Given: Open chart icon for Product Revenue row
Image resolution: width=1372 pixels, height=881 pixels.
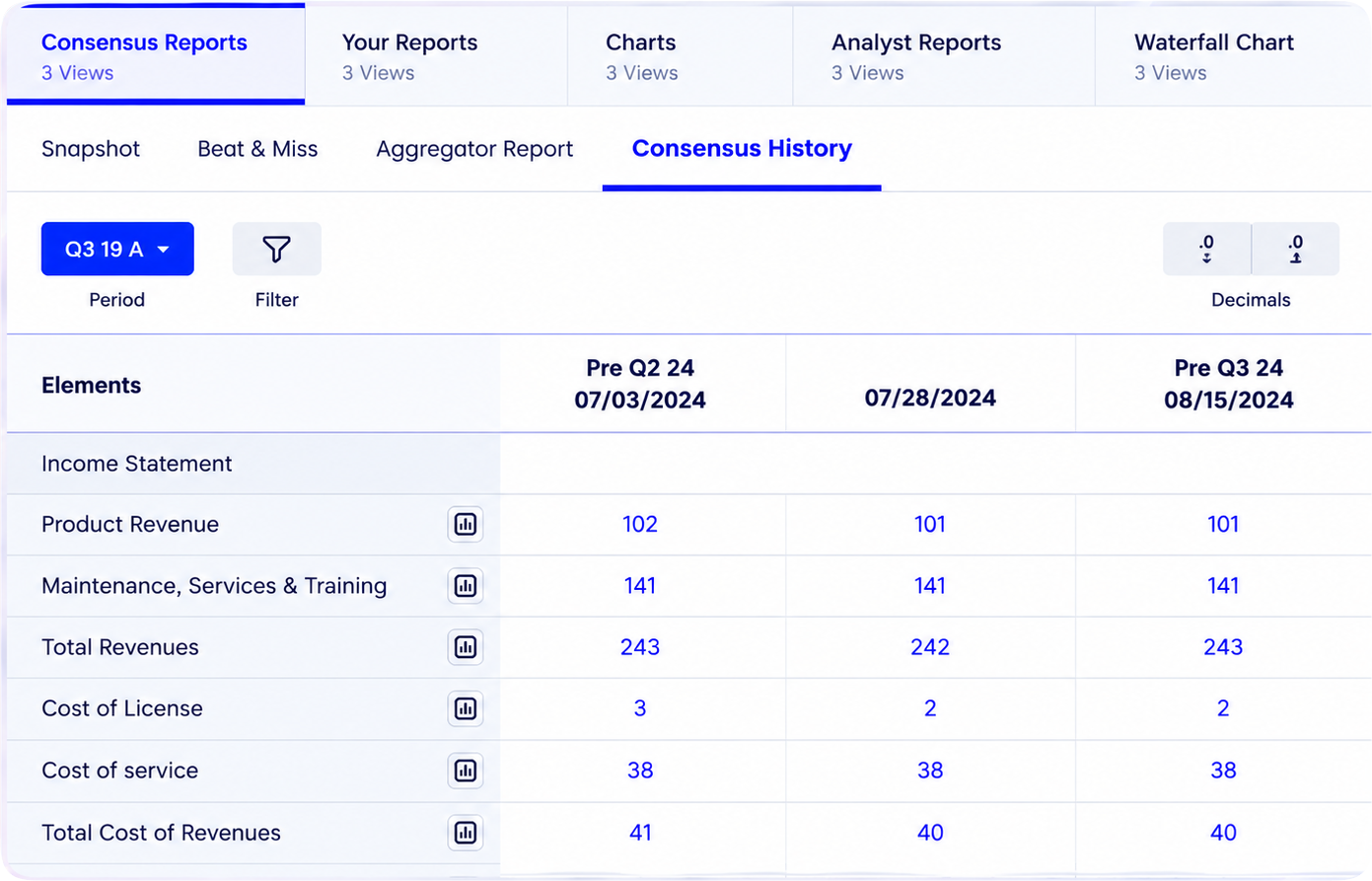Looking at the screenshot, I should point(466,524).
